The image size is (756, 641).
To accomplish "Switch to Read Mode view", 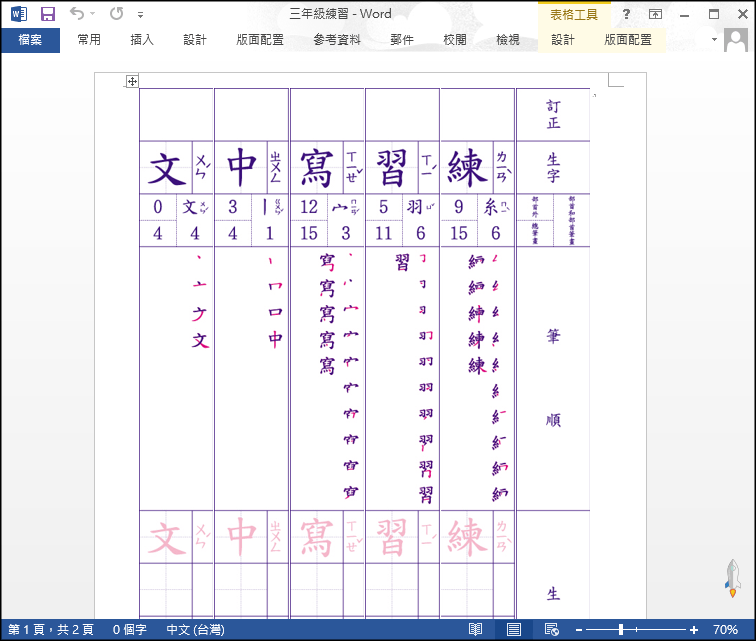I will pos(475,629).
